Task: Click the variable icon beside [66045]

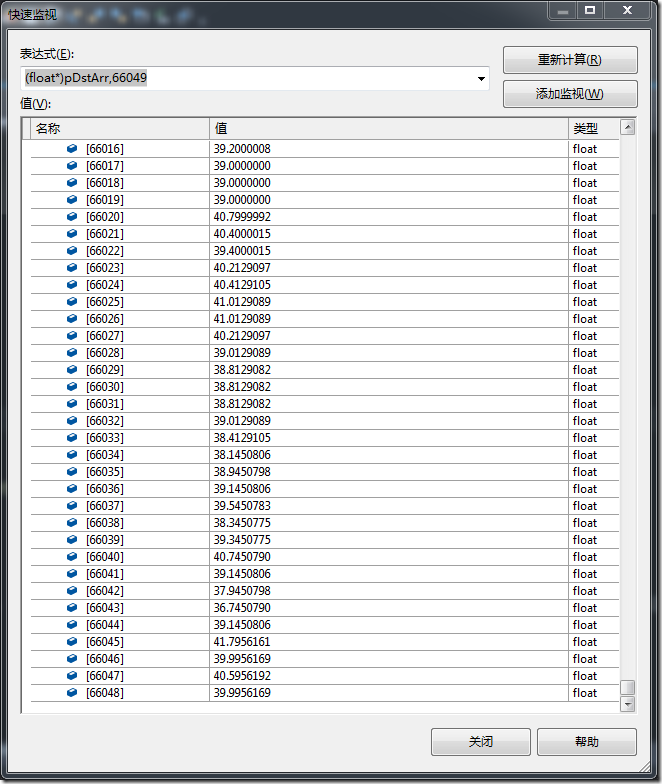Action: coord(72,642)
